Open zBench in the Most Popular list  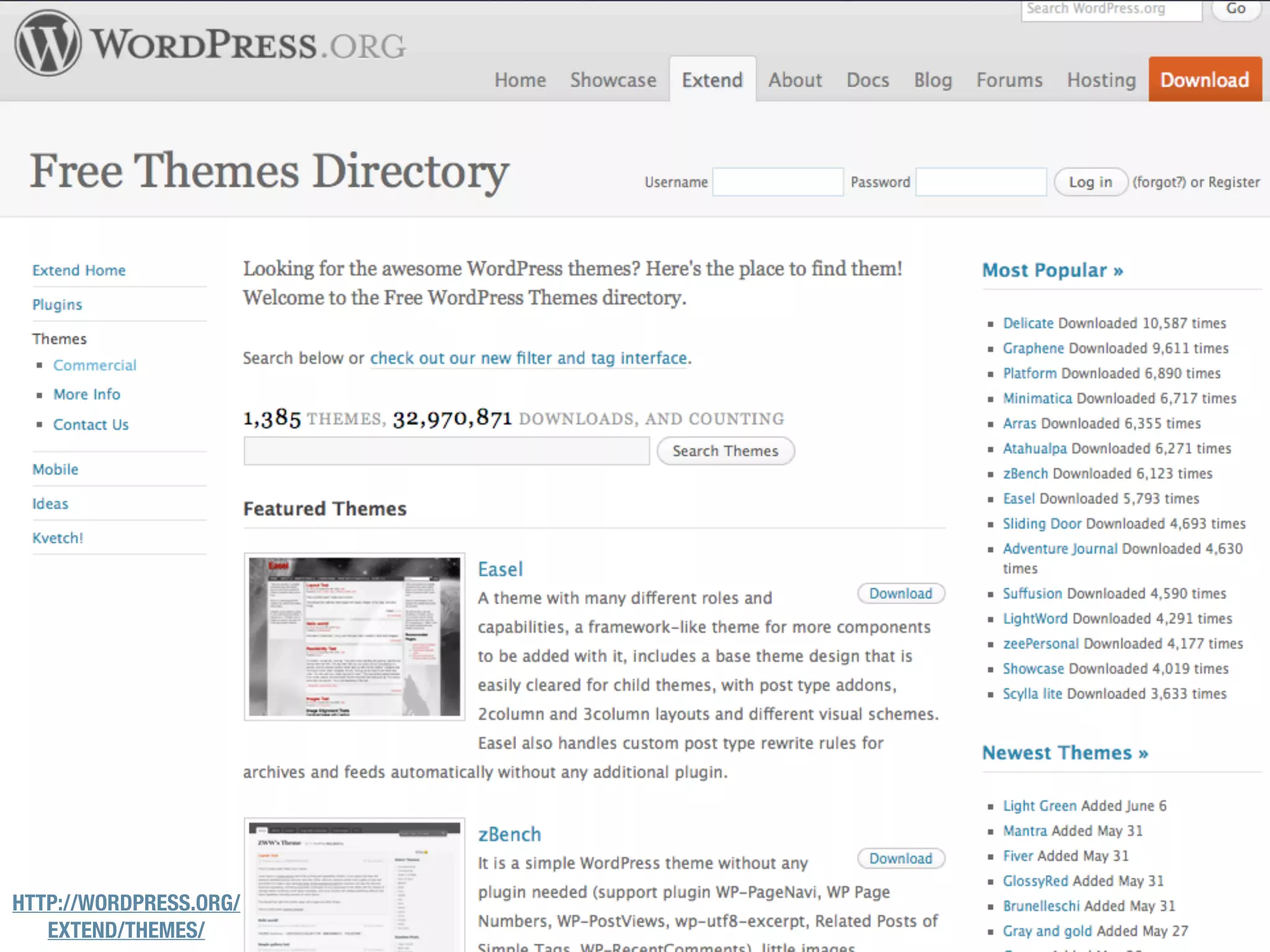click(x=1026, y=474)
